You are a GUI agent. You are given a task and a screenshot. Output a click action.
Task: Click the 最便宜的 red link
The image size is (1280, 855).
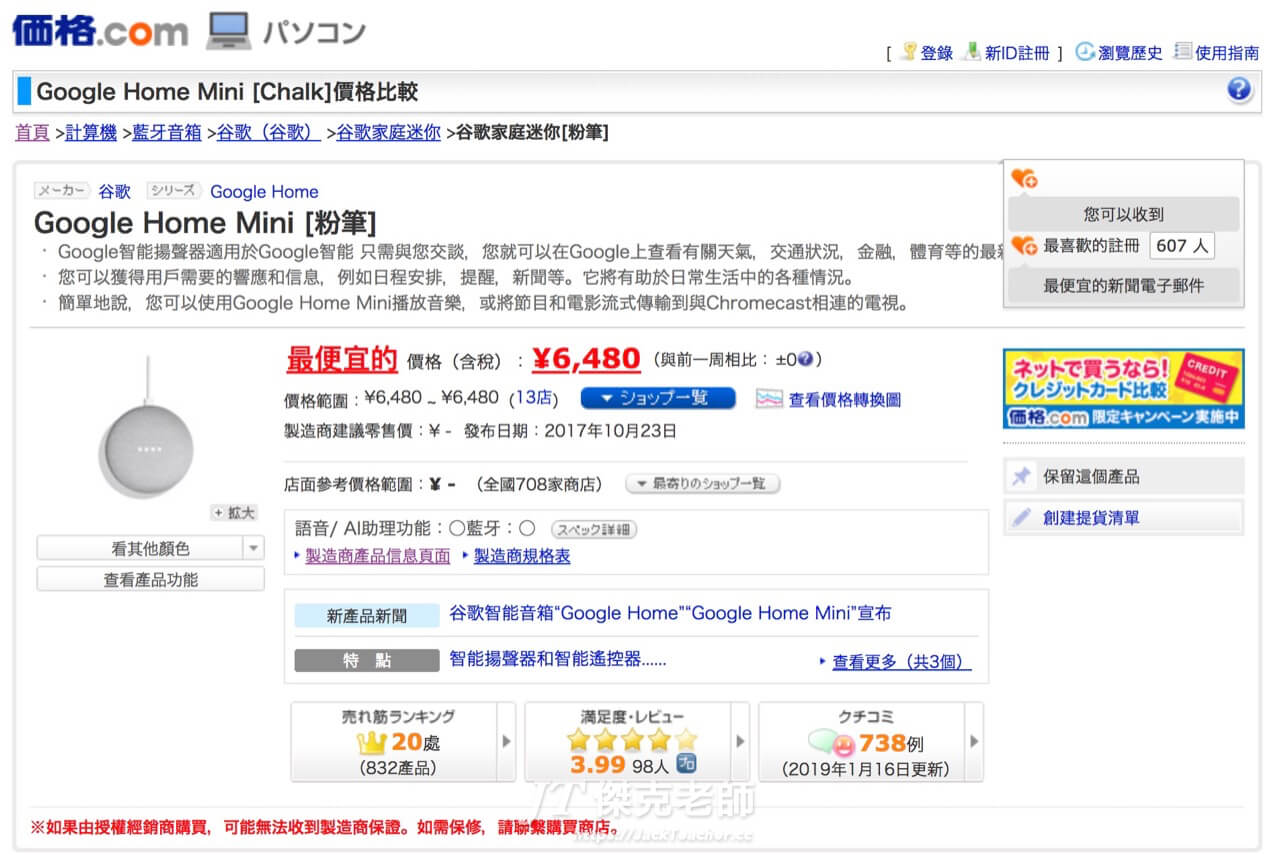tap(342, 359)
